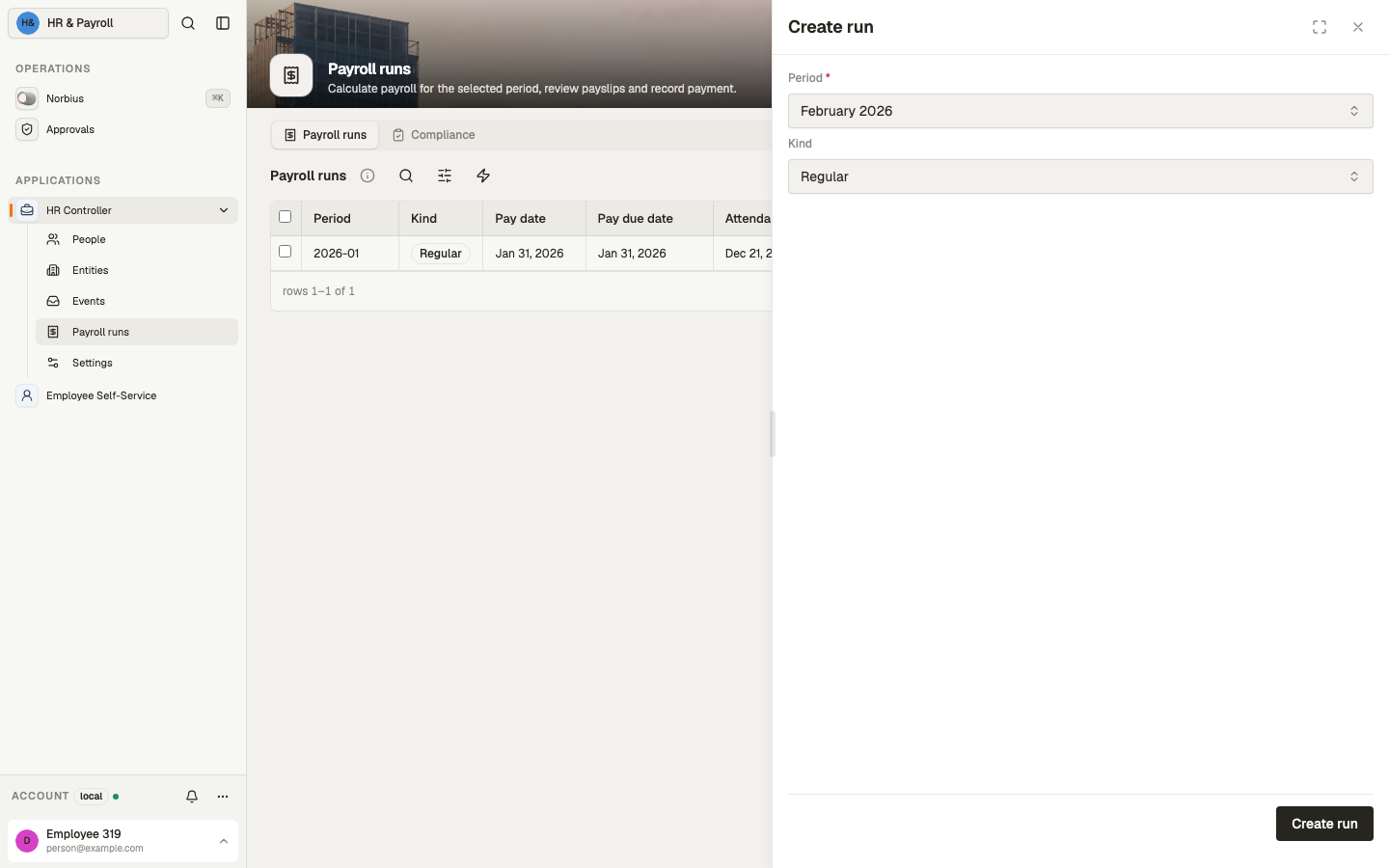The height and width of the screenshot is (868, 1389).
Task: Open Approvals shield icon
Action: click(x=27, y=129)
